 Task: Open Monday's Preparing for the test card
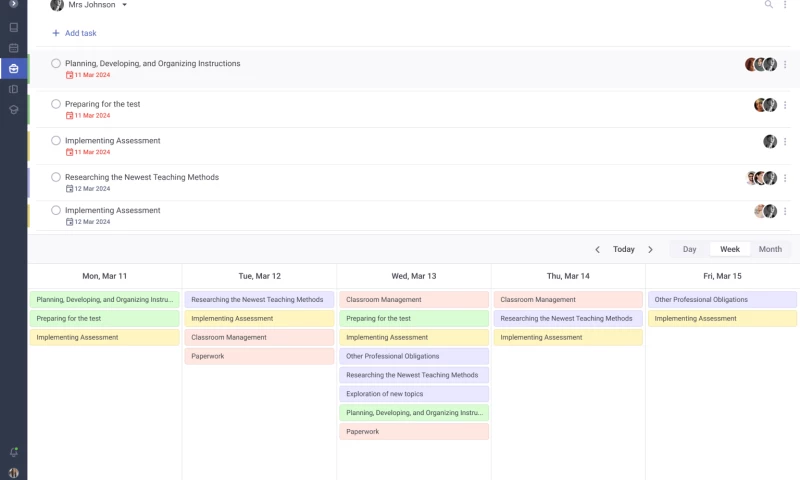pos(105,318)
